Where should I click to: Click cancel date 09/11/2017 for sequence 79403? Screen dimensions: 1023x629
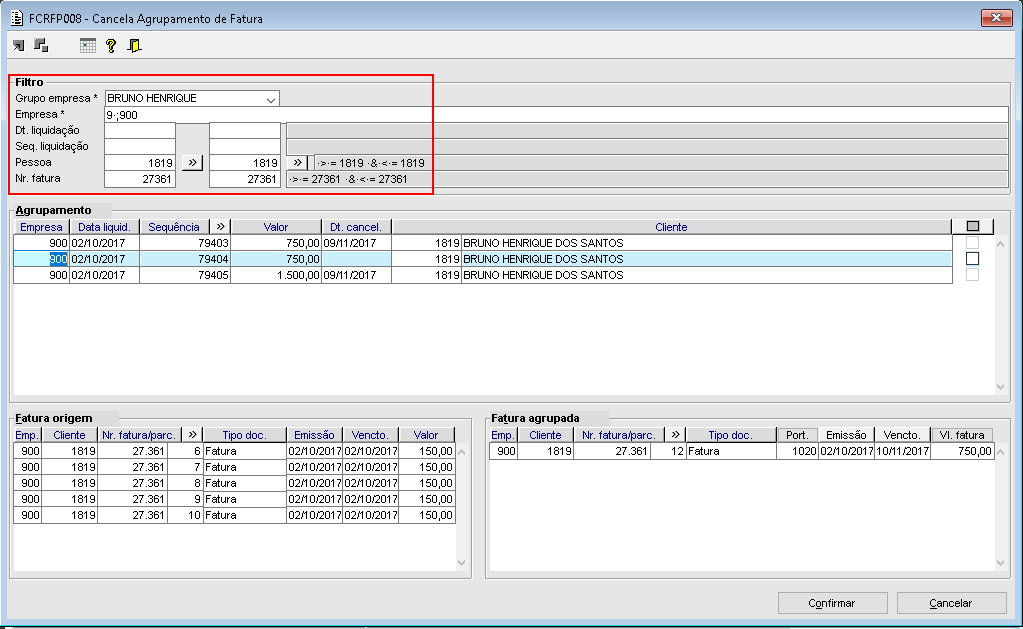point(356,243)
